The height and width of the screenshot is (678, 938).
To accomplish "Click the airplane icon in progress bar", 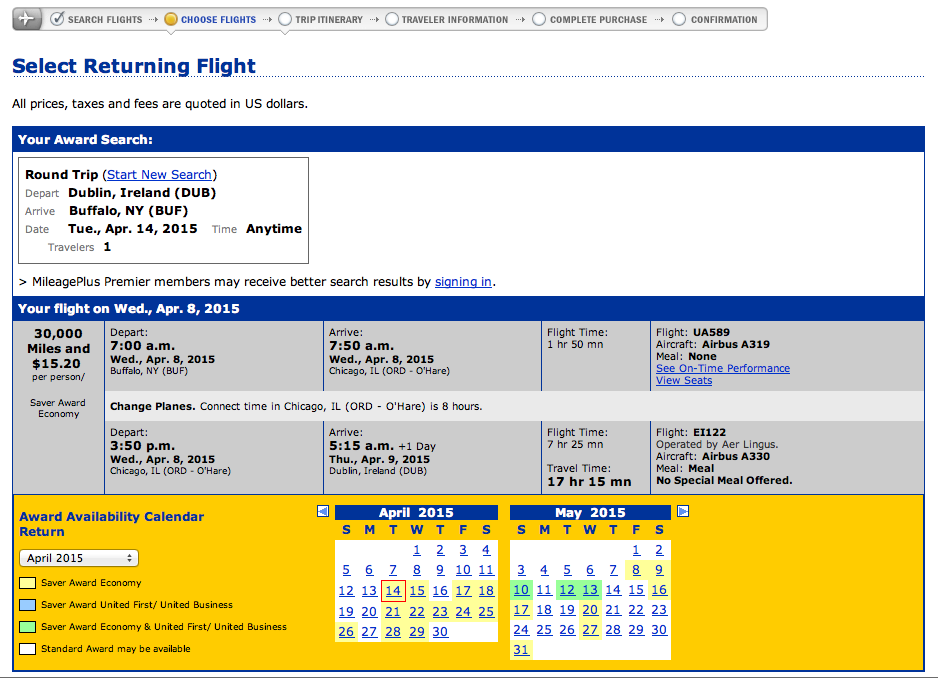I will (x=26, y=19).
